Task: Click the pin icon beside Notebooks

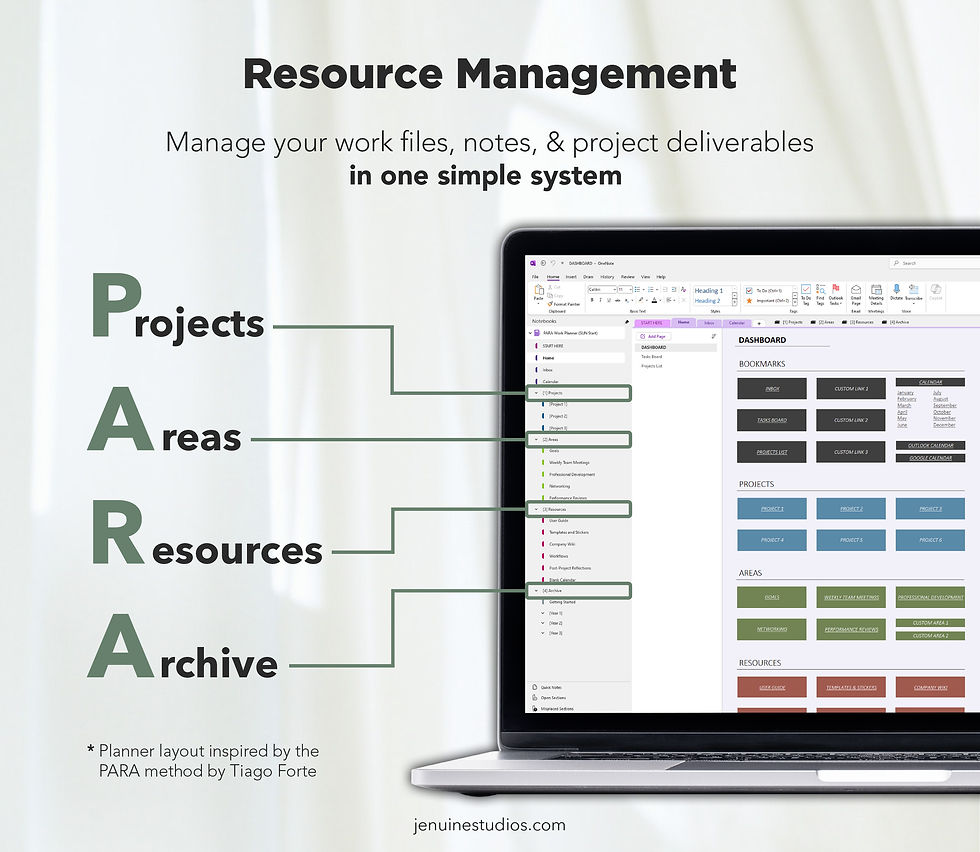Action: [x=627, y=322]
